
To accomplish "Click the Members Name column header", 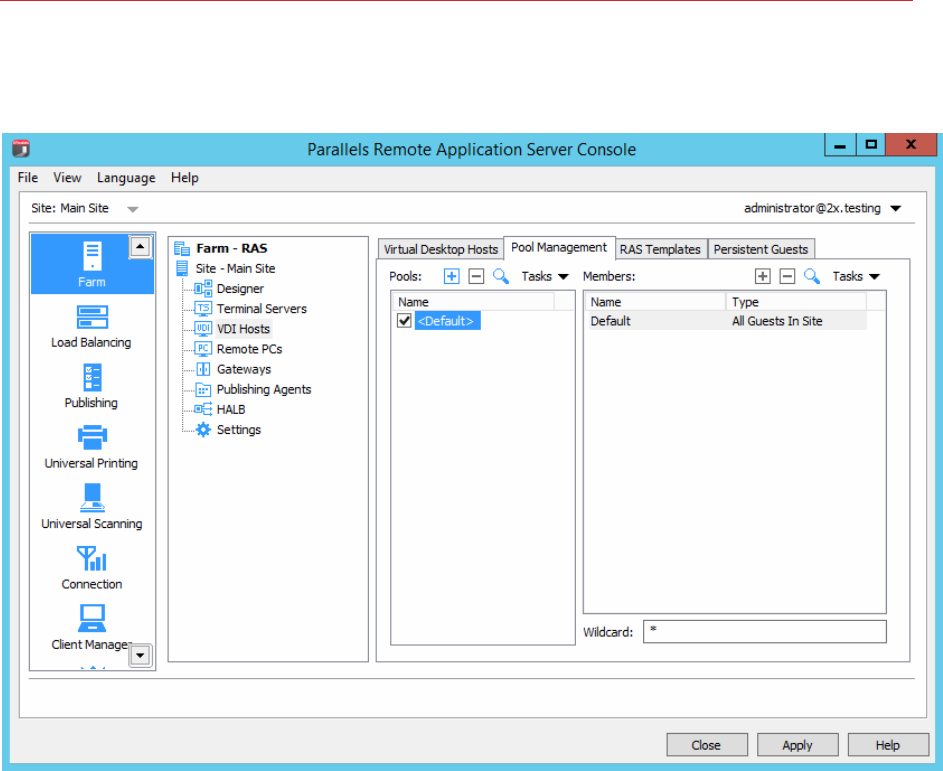I will (x=656, y=302).
